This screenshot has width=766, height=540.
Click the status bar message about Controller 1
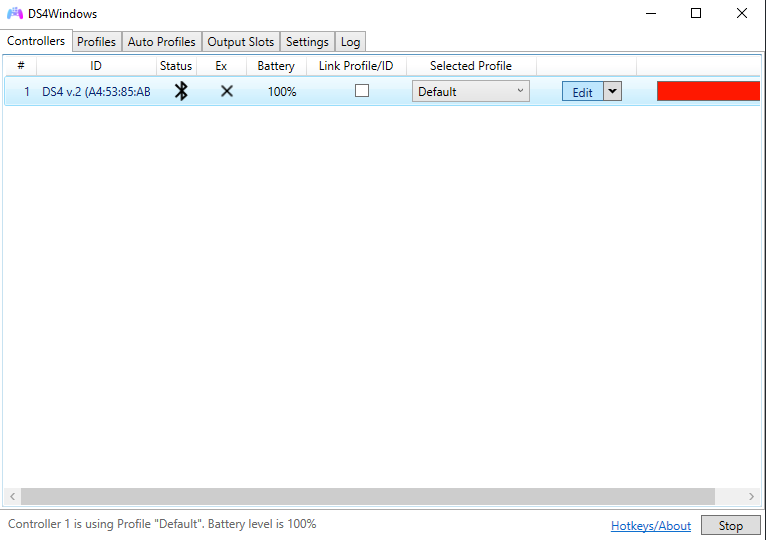pos(162,524)
